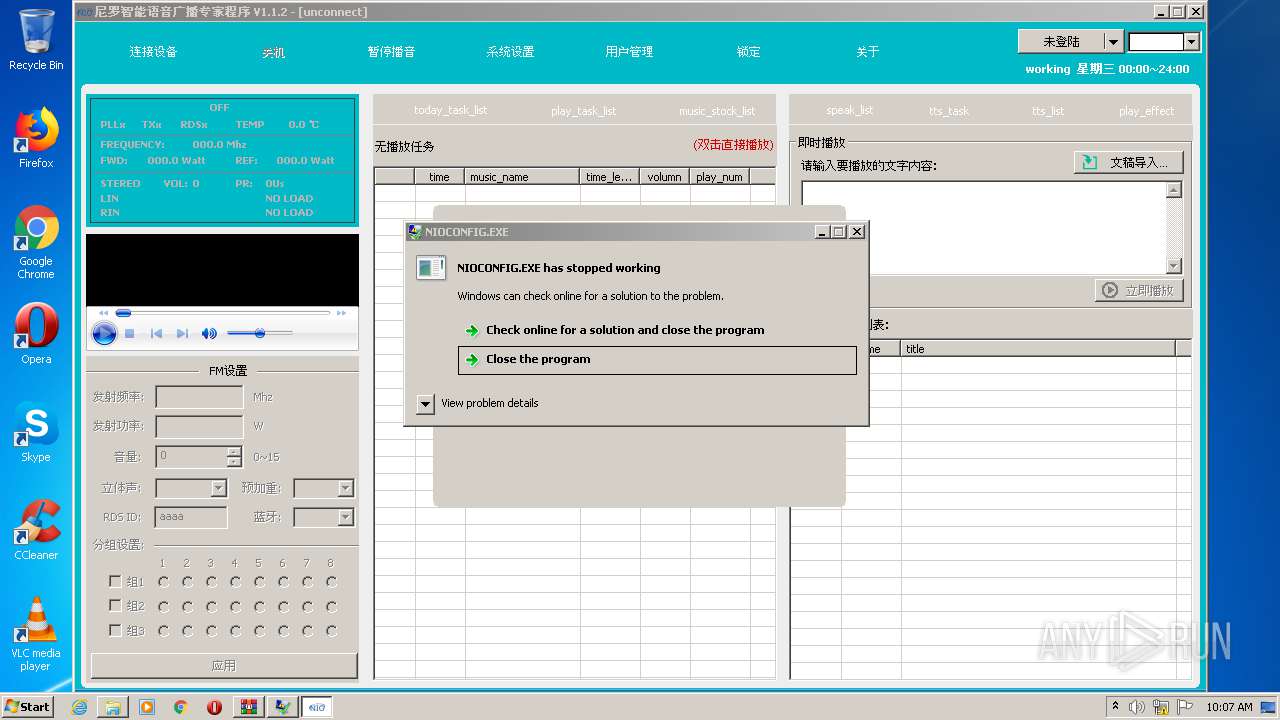This screenshot has height=720, width=1280.
Task: Select radio 4 in the 组2 row
Action: [x=235, y=606]
